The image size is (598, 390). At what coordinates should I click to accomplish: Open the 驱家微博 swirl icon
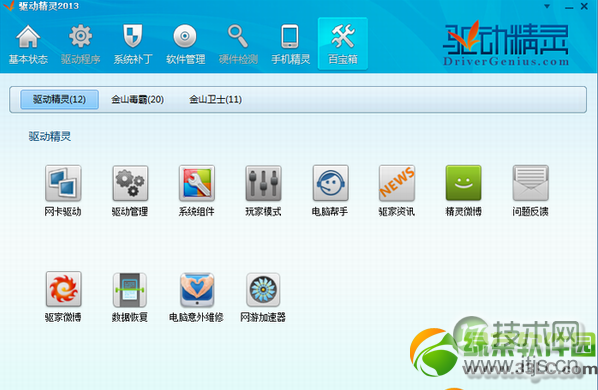pyautogui.click(x=63, y=289)
